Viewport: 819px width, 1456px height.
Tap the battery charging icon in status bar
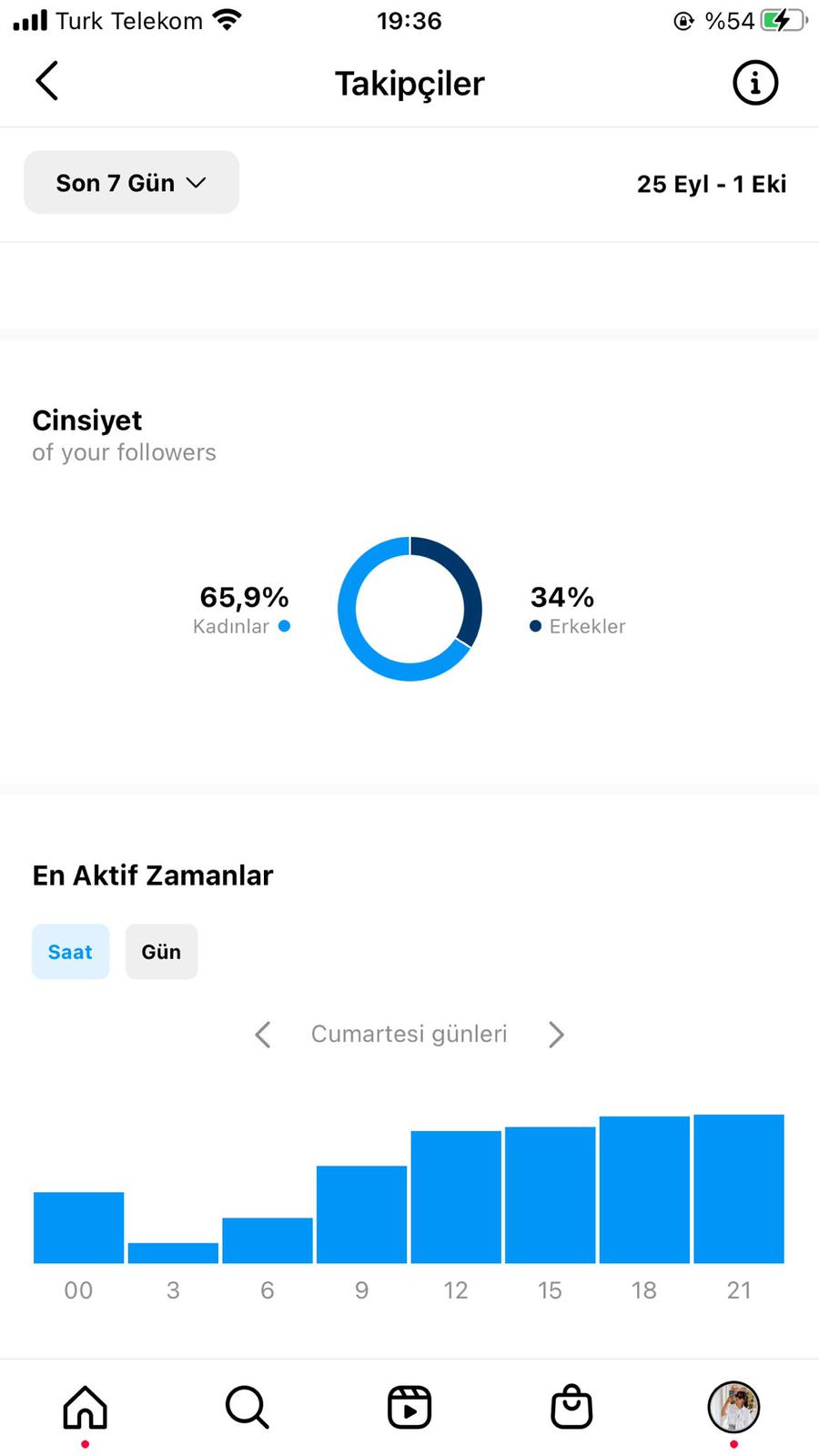pyautogui.click(x=784, y=20)
